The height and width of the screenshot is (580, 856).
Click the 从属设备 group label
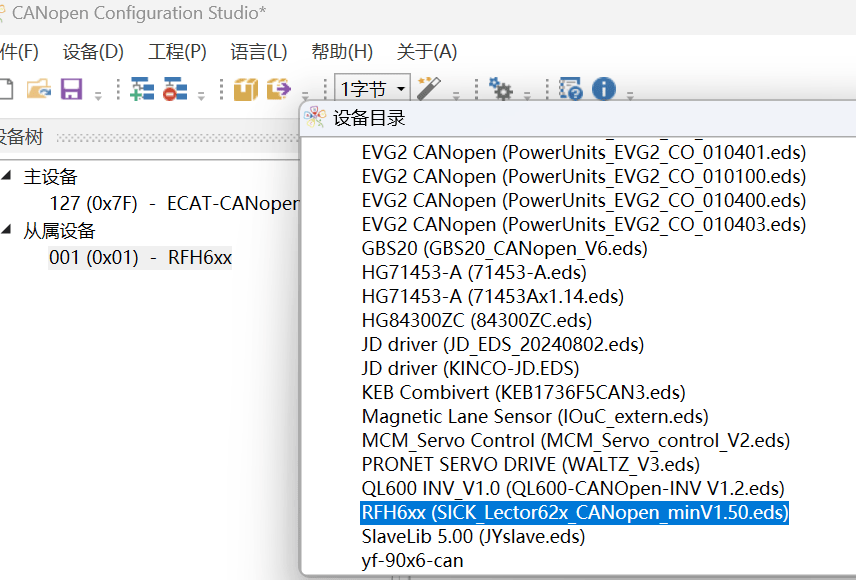pyautogui.click(x=59, y=230)
